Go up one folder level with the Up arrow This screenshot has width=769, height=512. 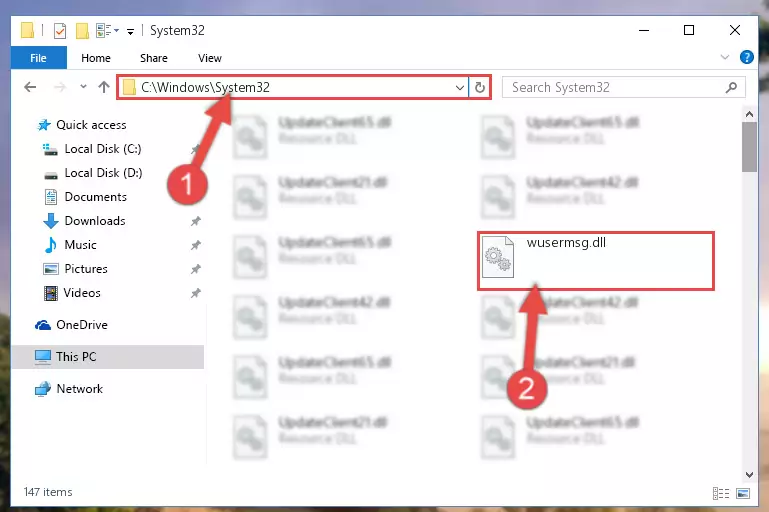pos(103,87)
